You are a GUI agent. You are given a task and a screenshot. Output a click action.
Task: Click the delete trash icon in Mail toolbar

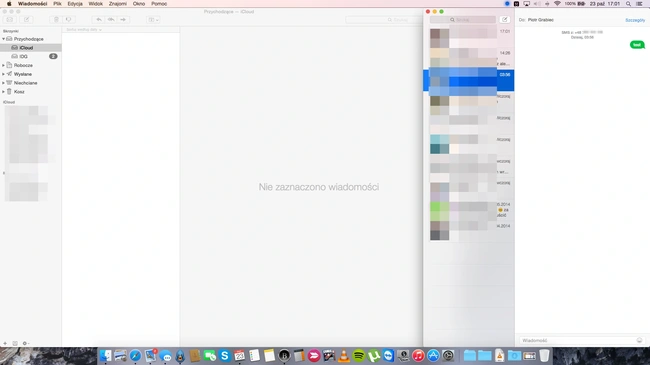pyautogui.click(x=56, y=19)
